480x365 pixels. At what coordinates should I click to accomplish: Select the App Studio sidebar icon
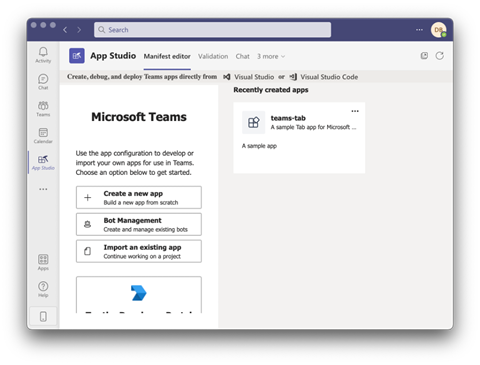pyautogui.click(x=43, y=162)
